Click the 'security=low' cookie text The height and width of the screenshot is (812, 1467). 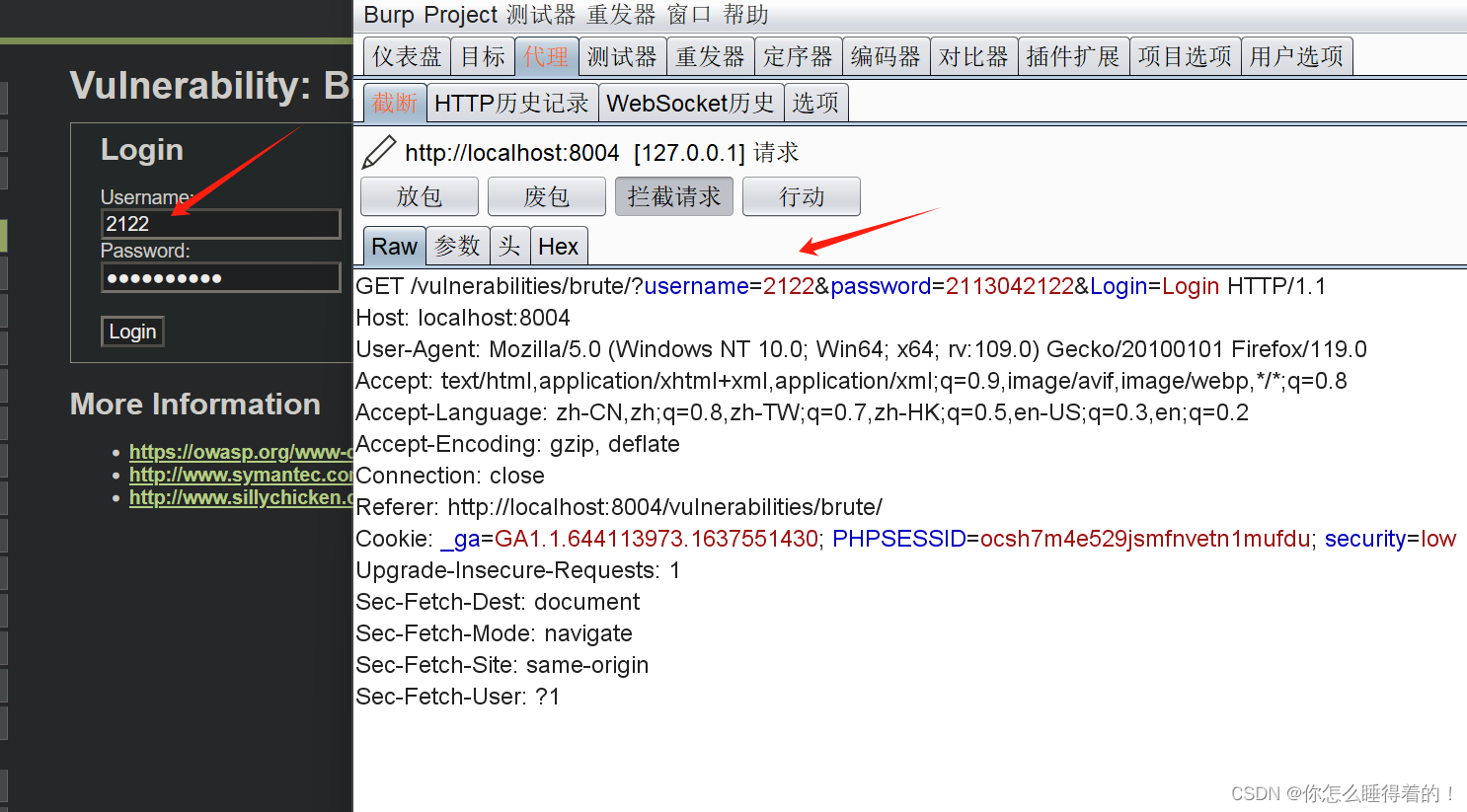1390,539
